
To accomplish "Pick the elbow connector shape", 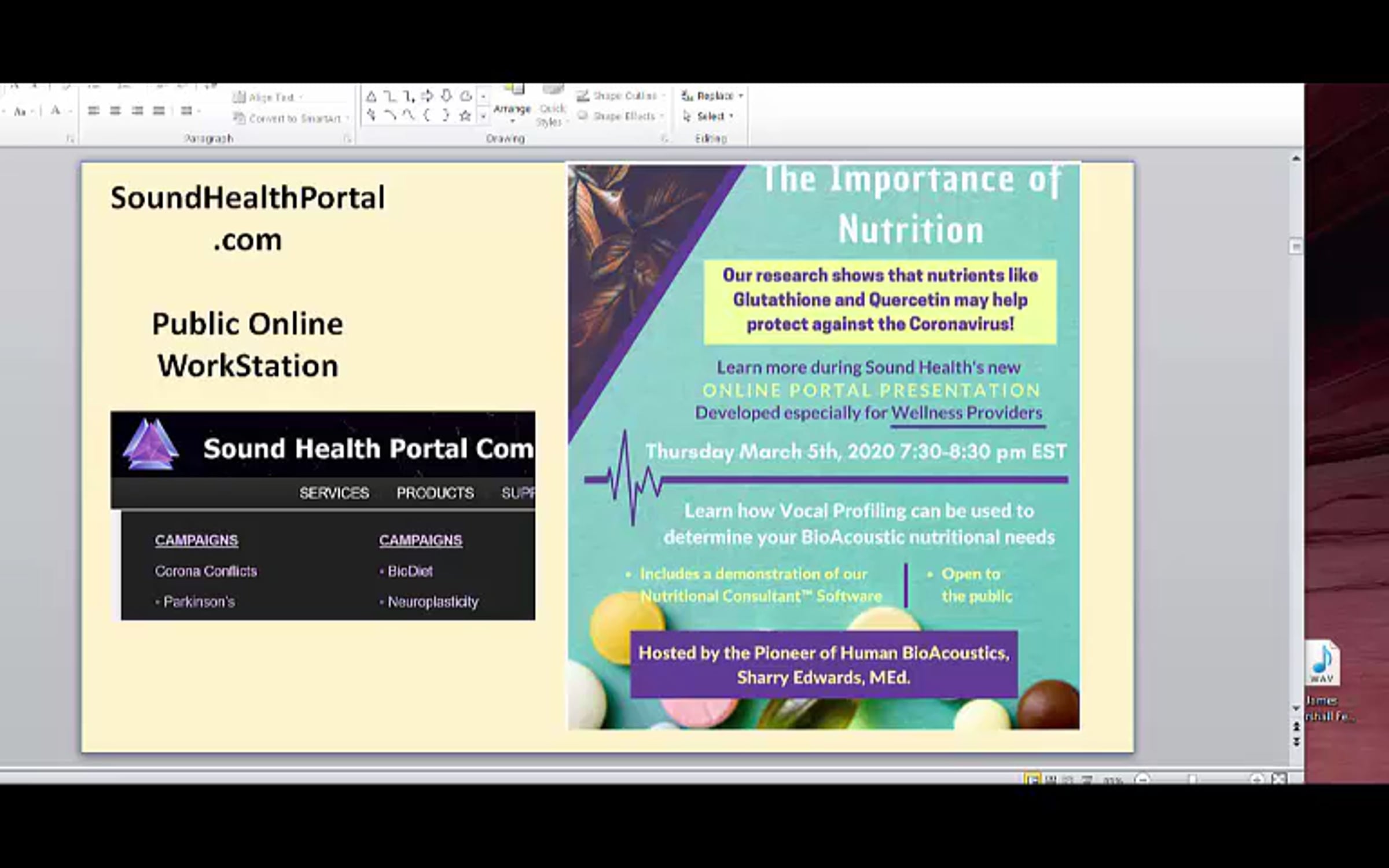I will click(389, 97).
